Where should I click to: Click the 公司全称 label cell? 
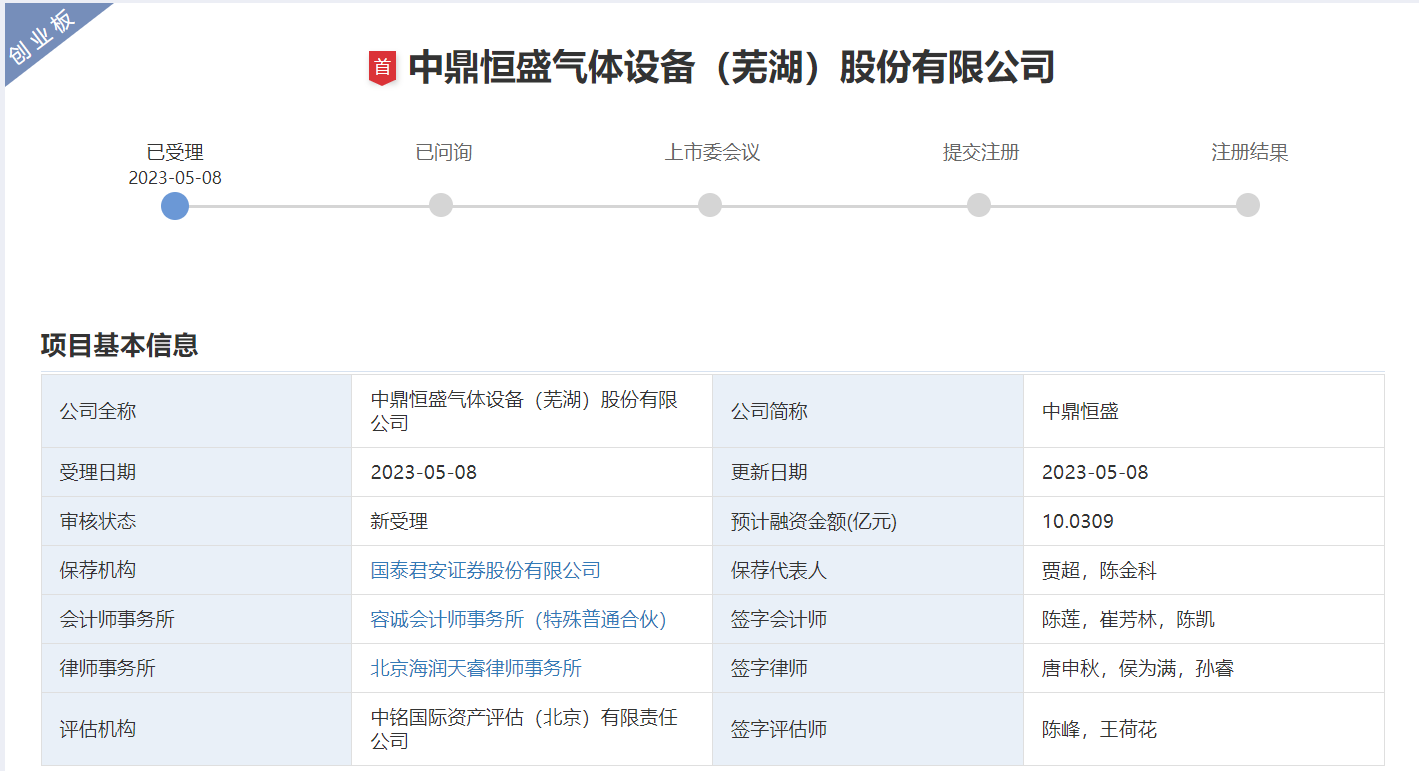click(x=197, y=411)
